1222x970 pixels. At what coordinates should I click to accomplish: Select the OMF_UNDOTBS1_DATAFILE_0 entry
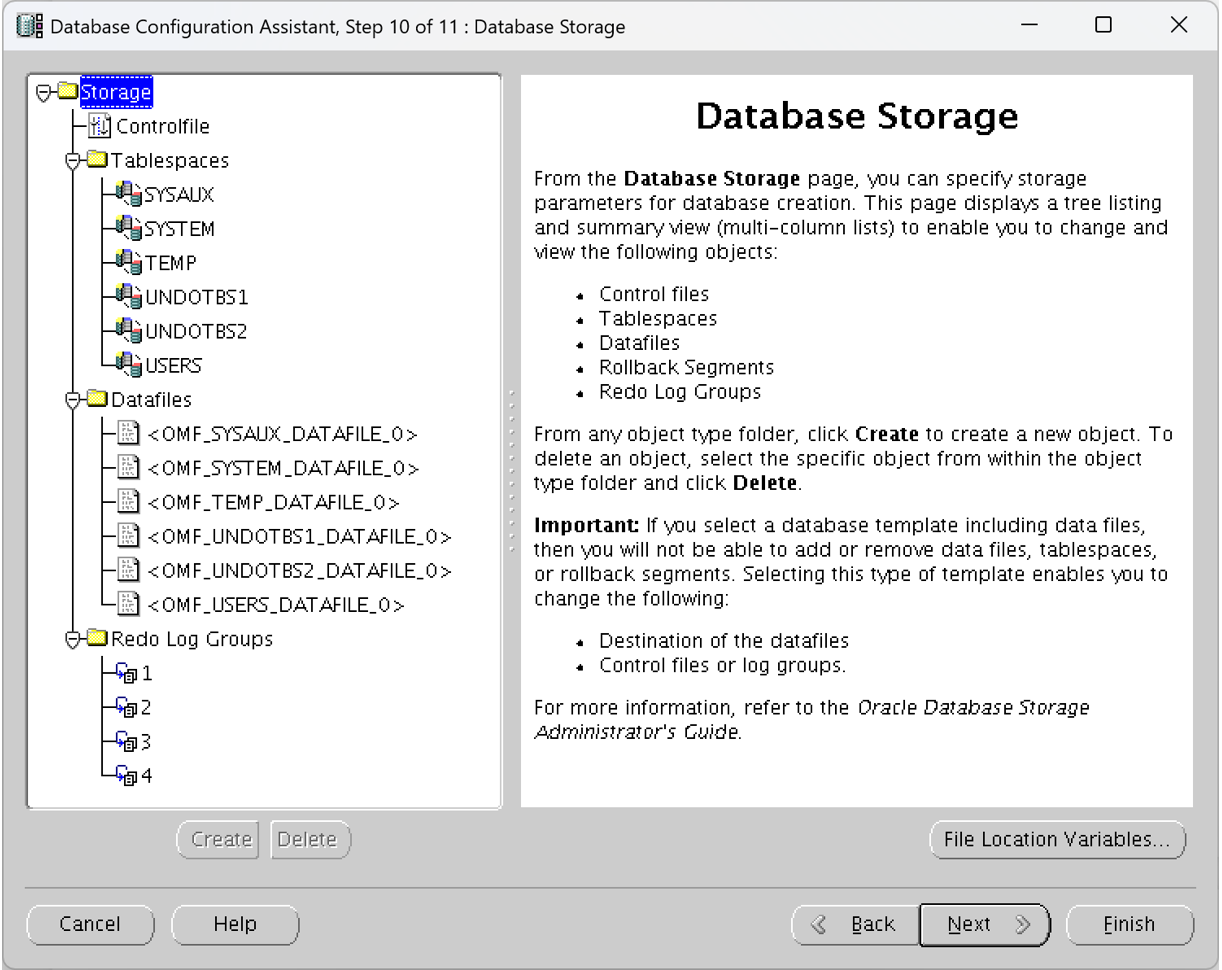click(x=298, y=537)
